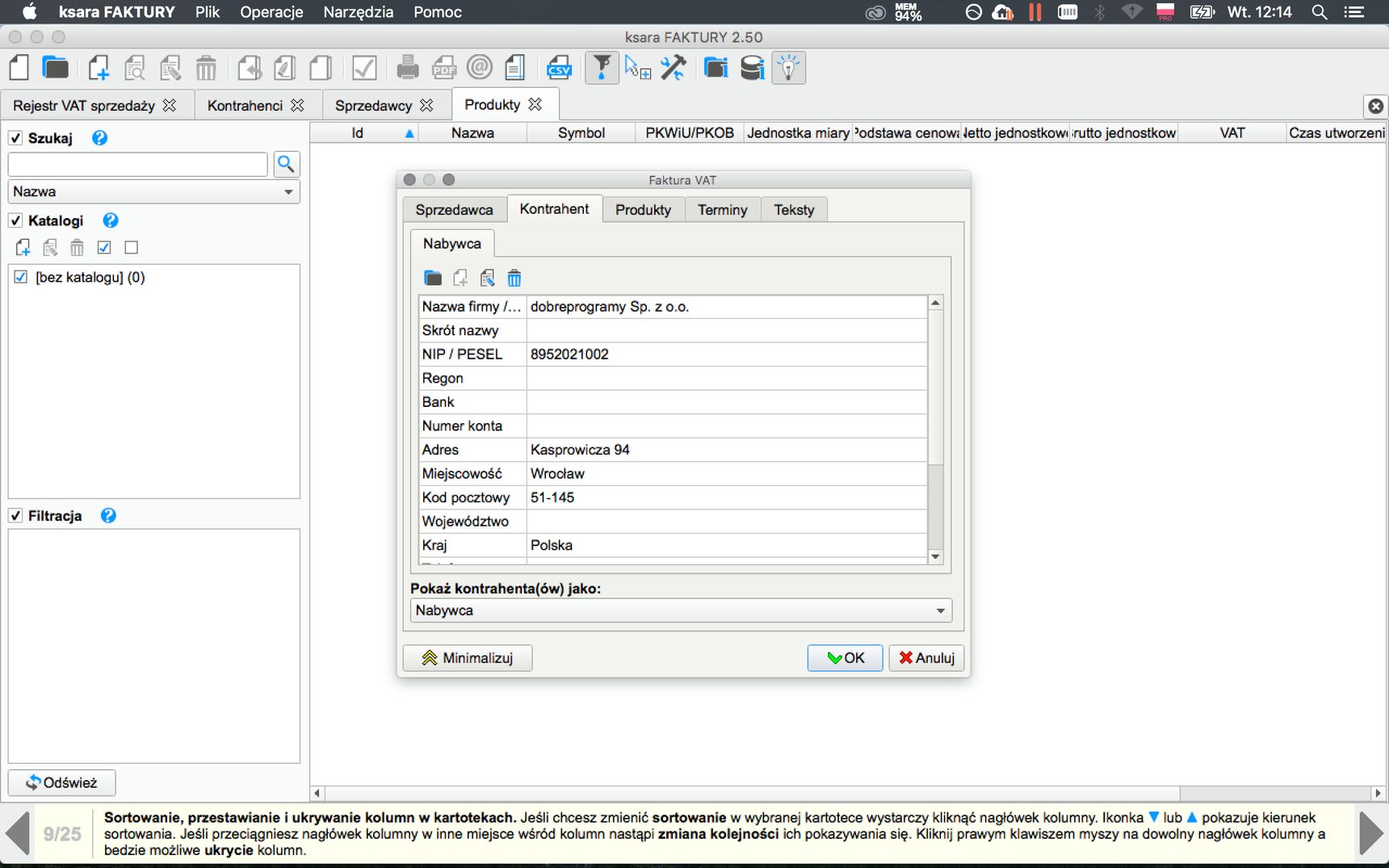This screenshot has width=1389, height=868.
Task: Toggle the Filtracja checkbox
Action: (15, 515)
